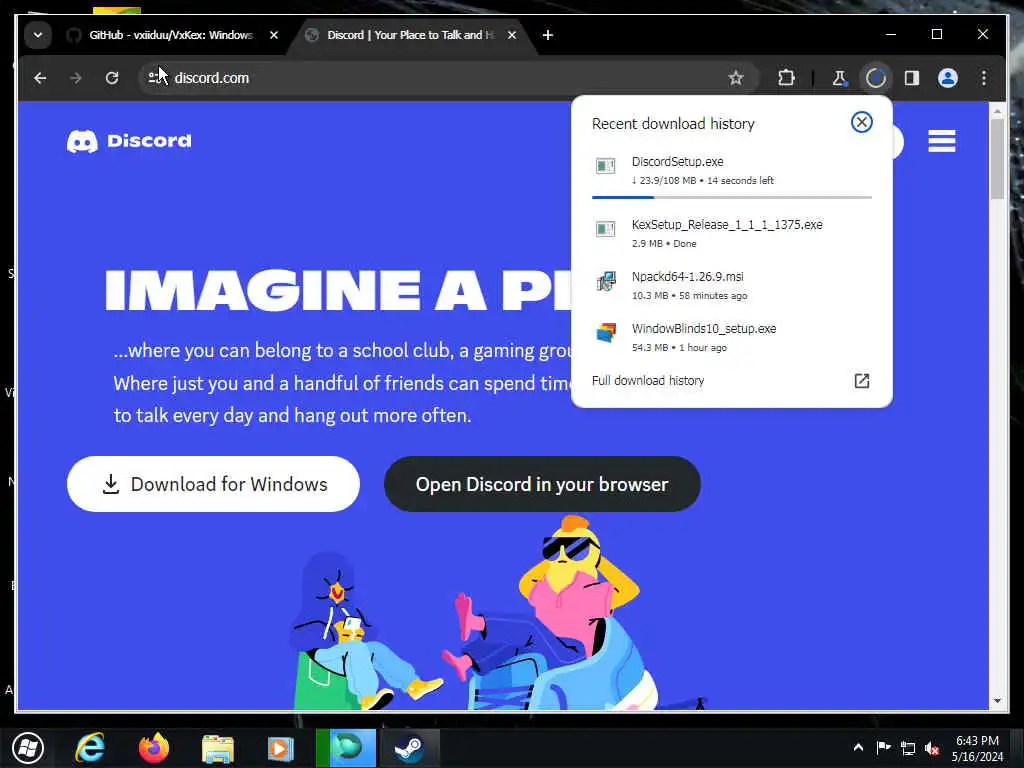Screen dimensions: 1024x768
Task: Open the Windows Start button
Action: tap(27, 748)
